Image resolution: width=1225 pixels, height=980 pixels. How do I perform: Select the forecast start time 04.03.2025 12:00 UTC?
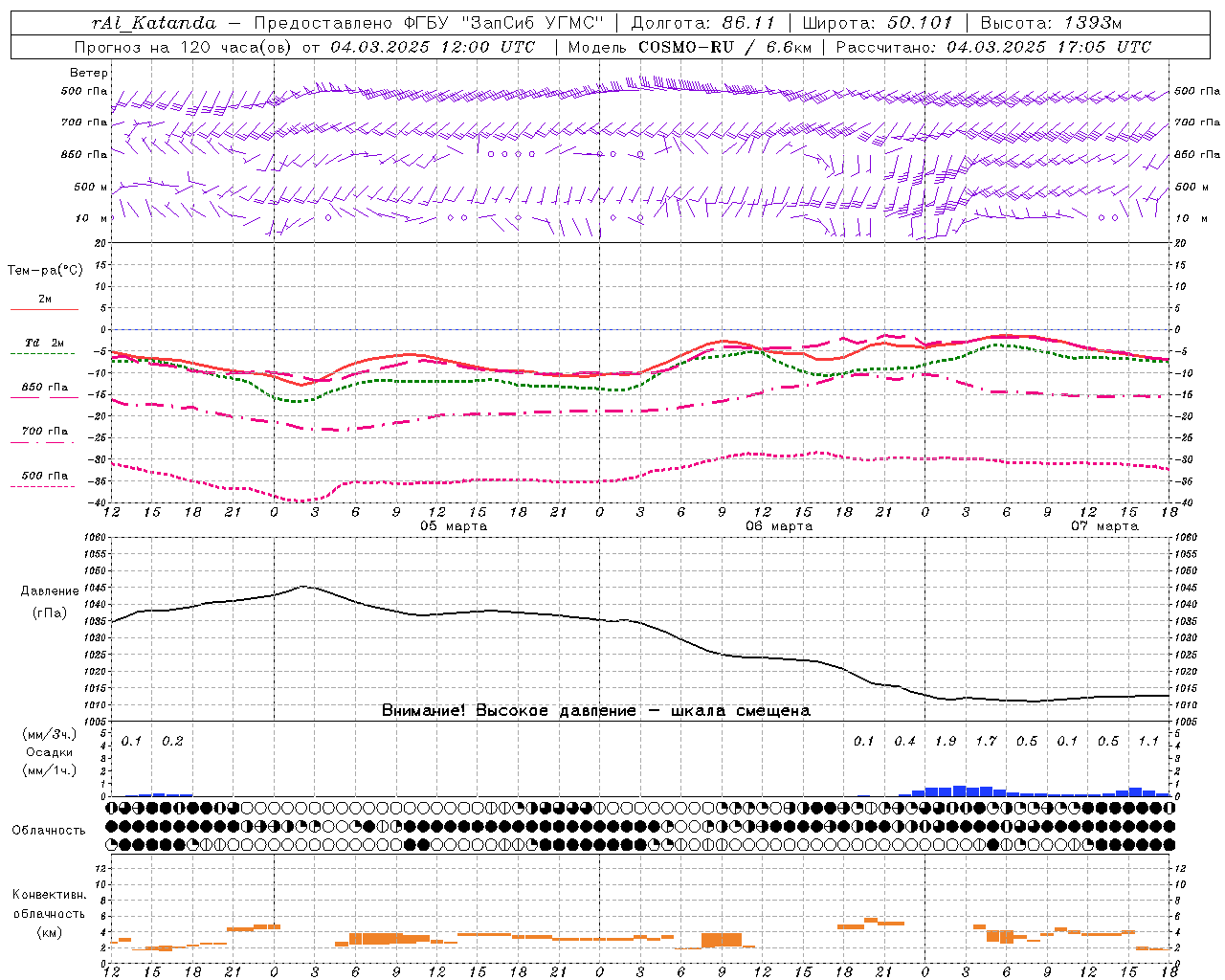[x=433, y=47]
